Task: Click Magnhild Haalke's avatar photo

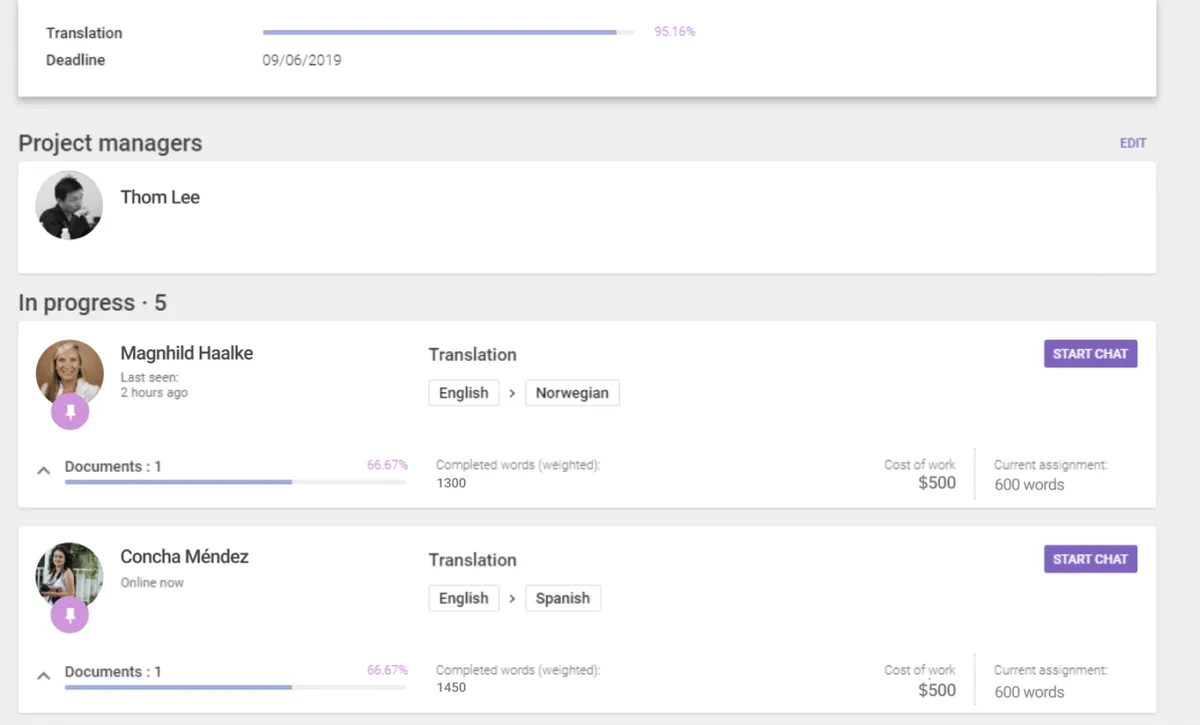Action: pos(70,368)
